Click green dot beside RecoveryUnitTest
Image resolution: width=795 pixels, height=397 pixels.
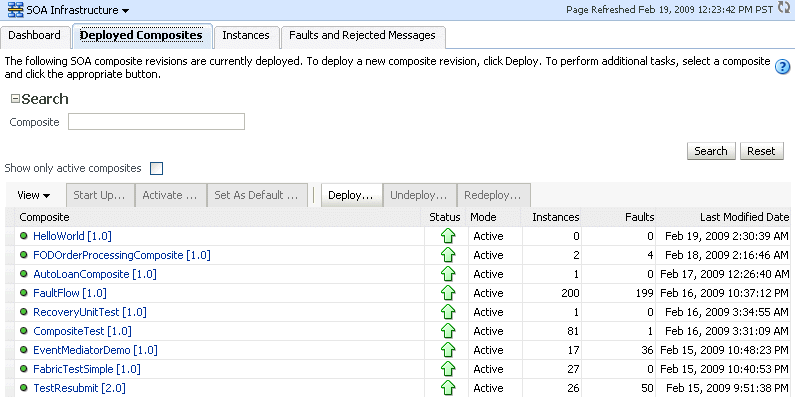[x=23, y=312]
